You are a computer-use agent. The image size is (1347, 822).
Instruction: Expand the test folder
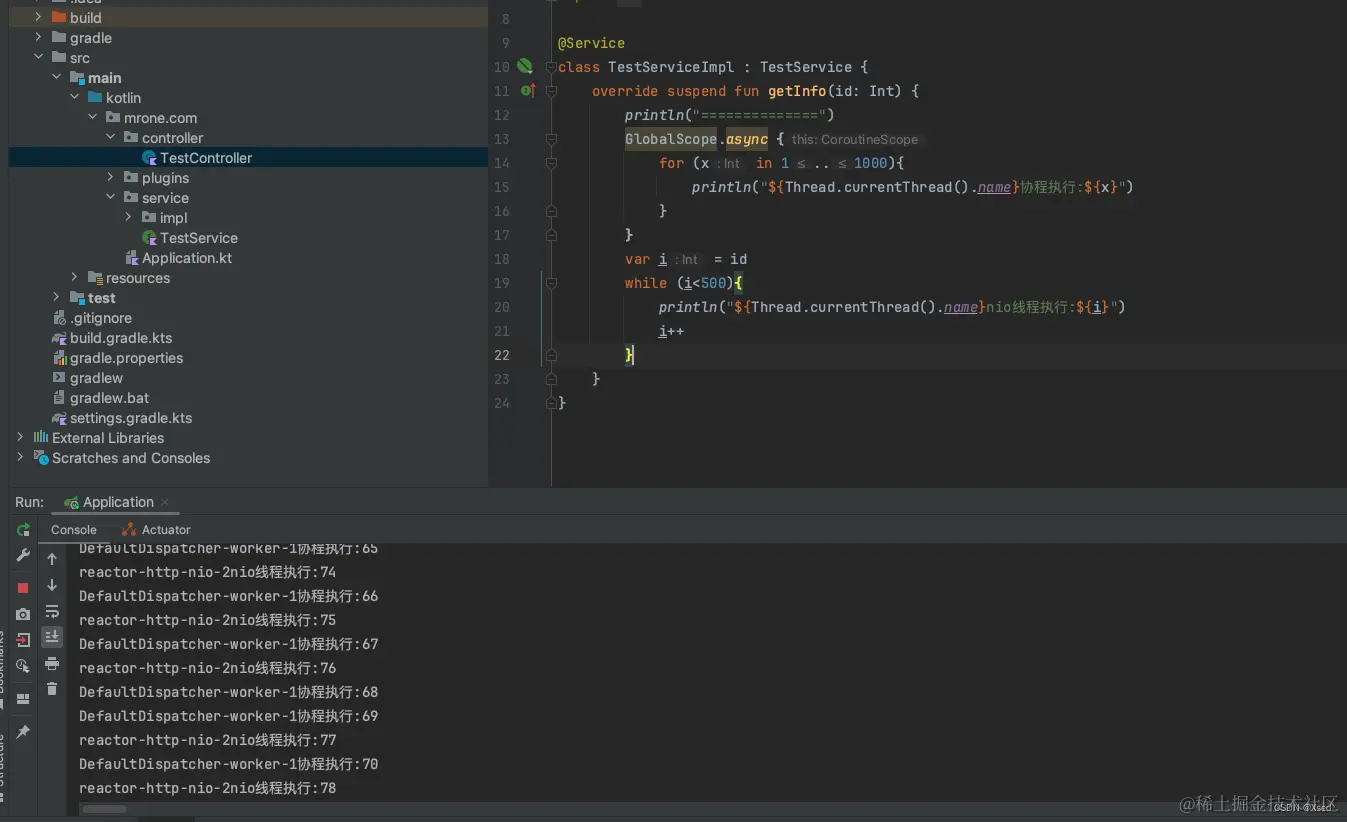click(x=56, y=298)
